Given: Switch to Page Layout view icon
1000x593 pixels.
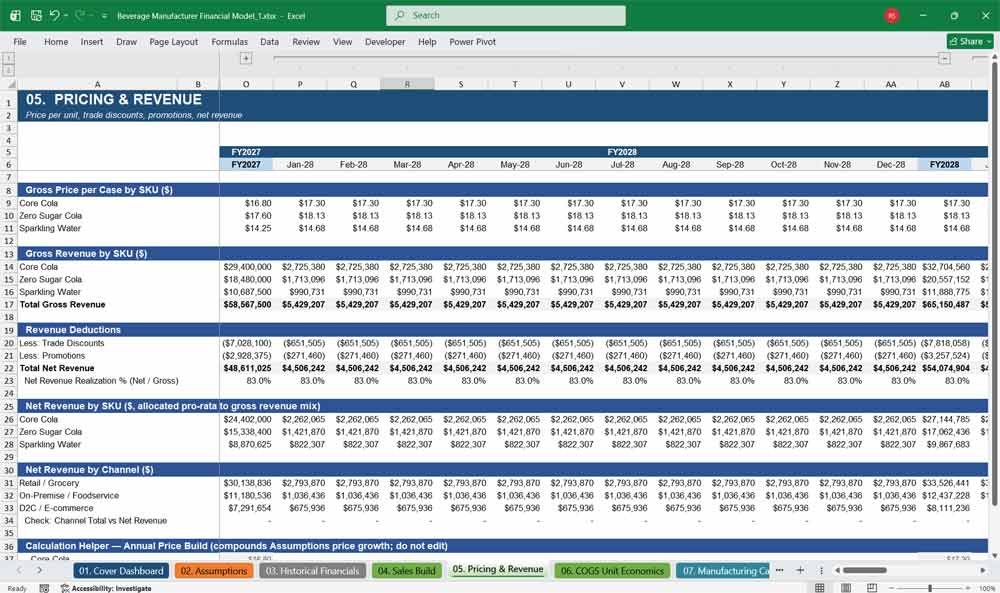Looking at the screenshot, I should [846, 587].
